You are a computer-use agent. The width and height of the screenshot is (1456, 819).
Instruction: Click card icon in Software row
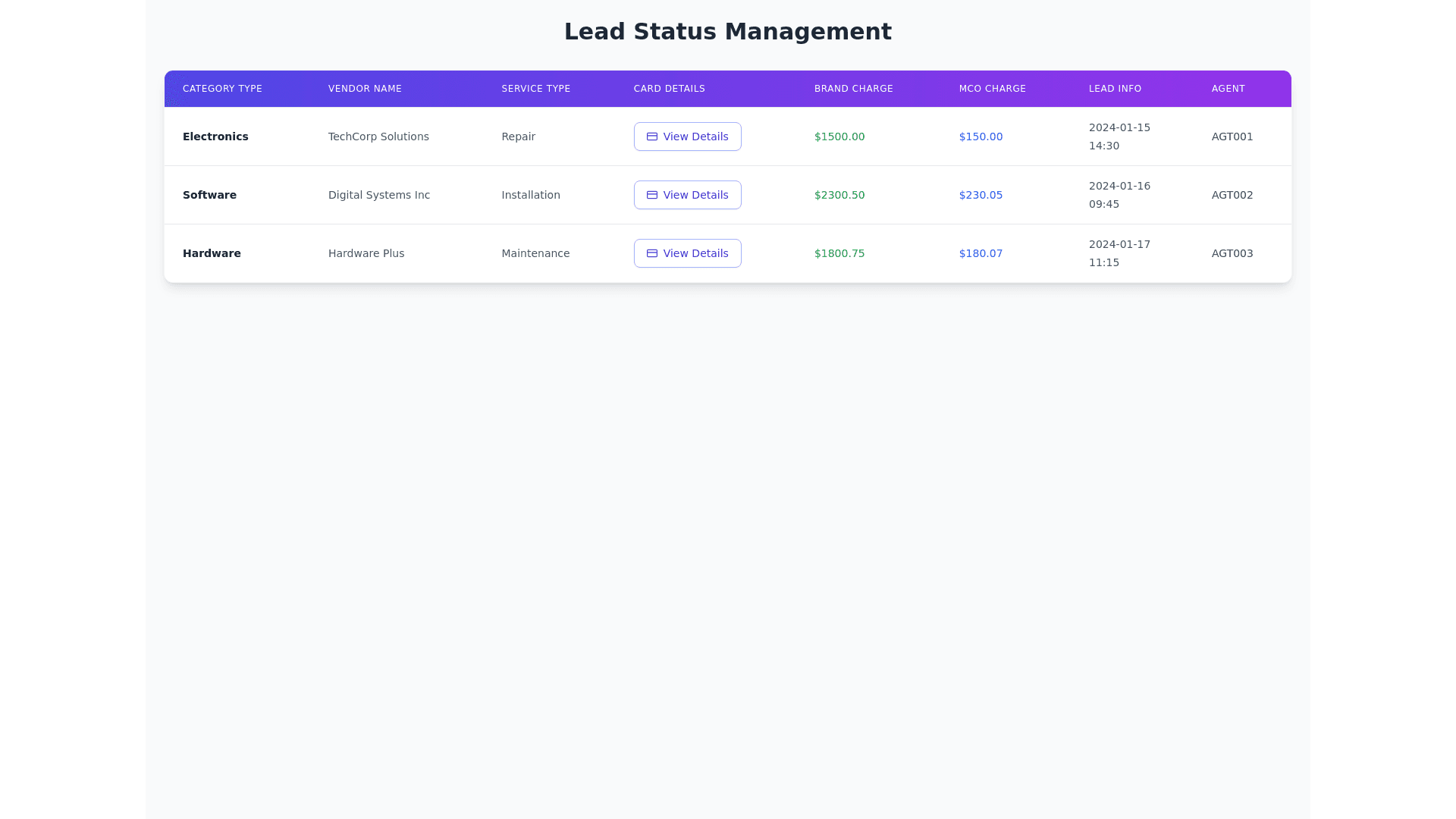pos(651,195)
